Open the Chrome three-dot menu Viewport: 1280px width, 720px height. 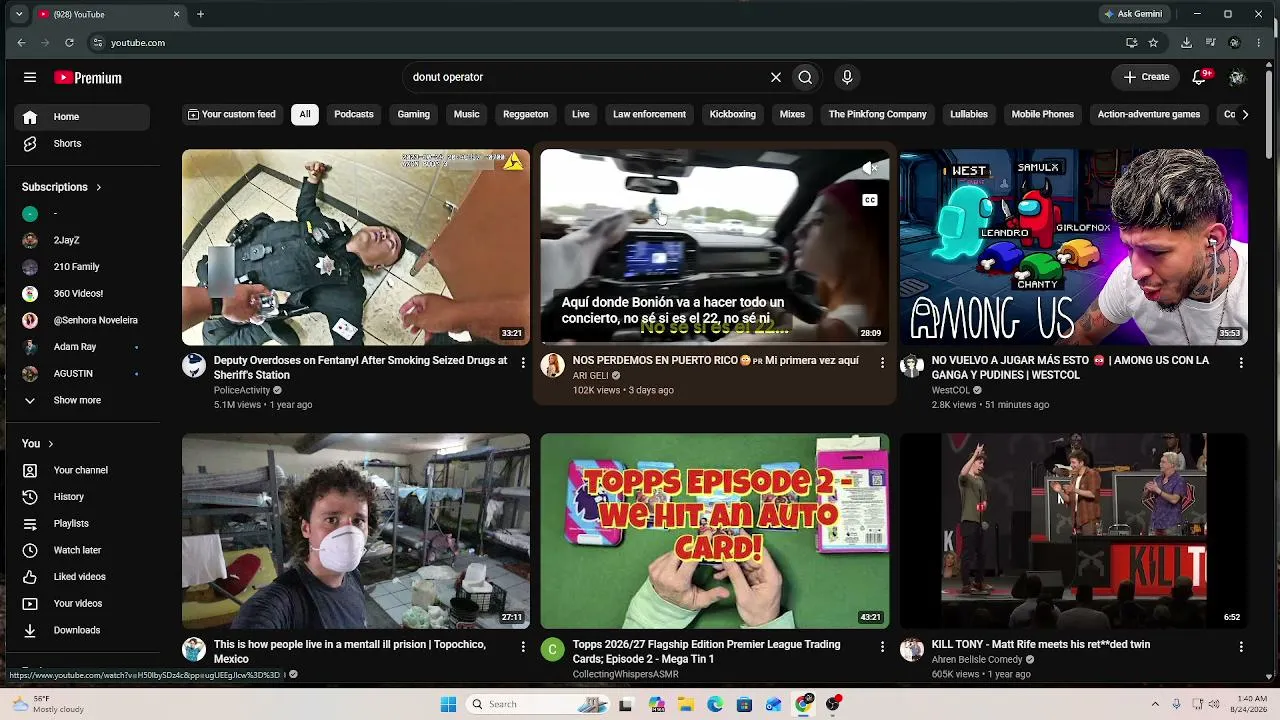click(1259, 43)
